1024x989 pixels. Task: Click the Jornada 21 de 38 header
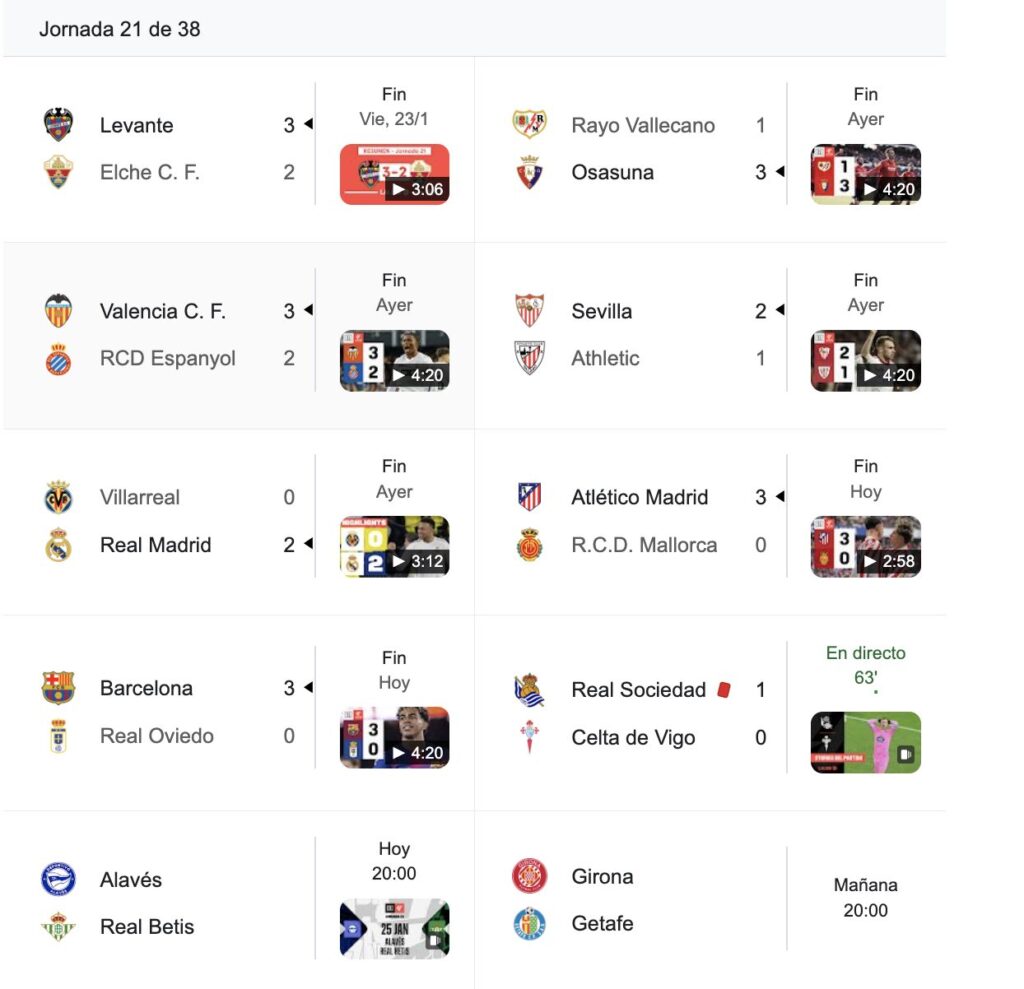pos(120,29)
